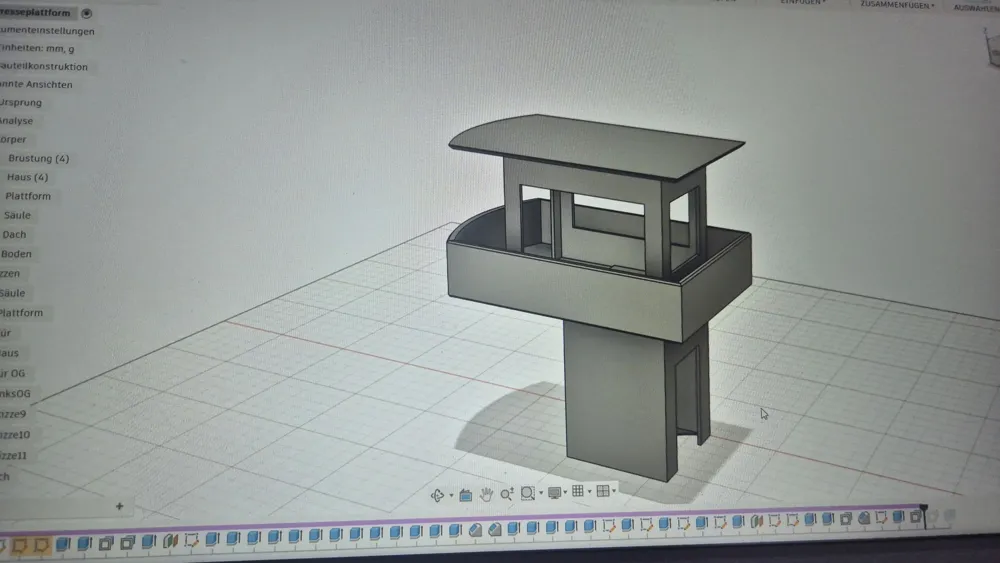The height and width of the screenshot is (563, 1000).
Task: Select the Zoom magnifier tool
Action: click(x=507, y=494)
